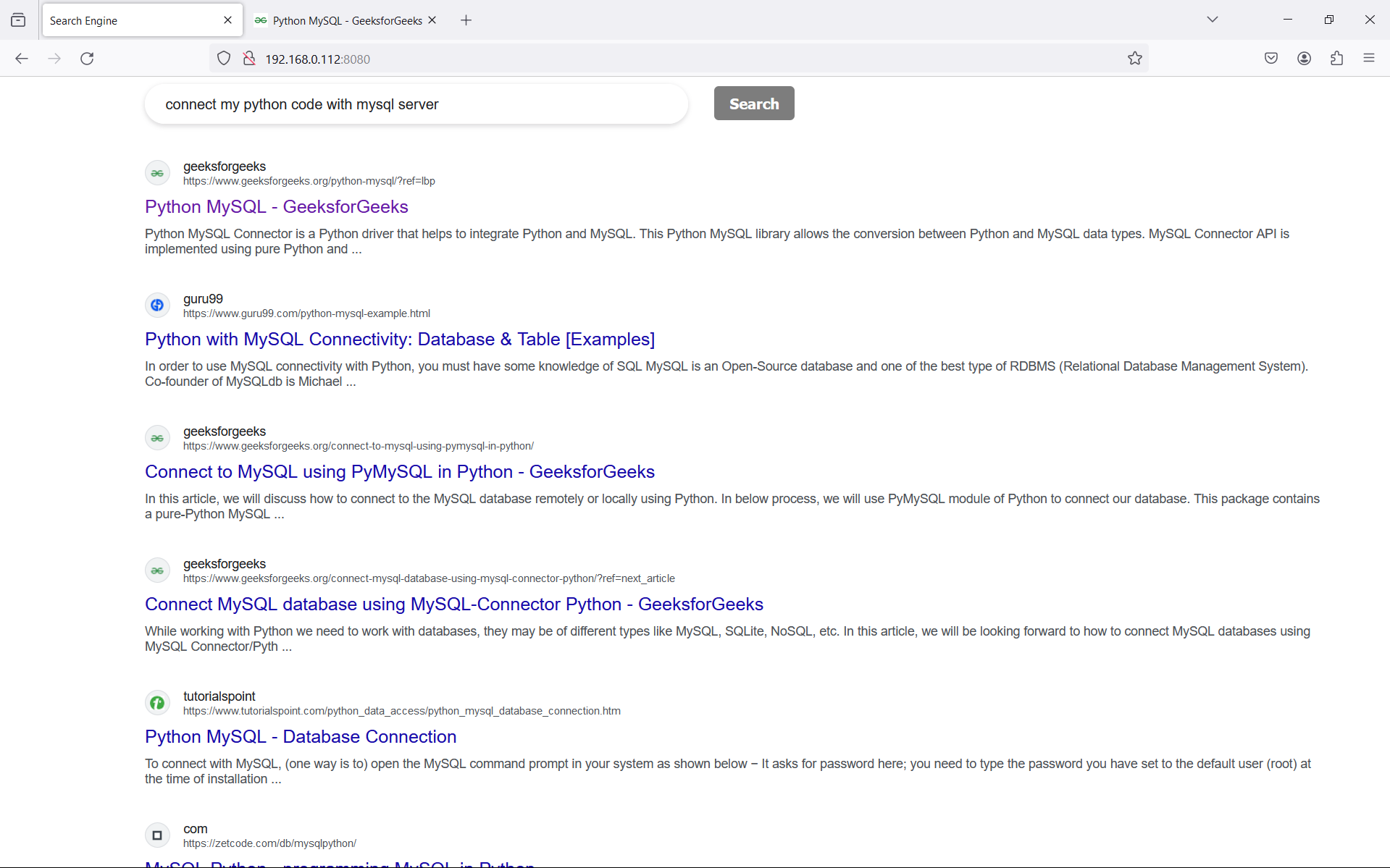Open the Firefox account icon
The height and width of the screenshot is (868, 1390).
tap(1305, 59)
